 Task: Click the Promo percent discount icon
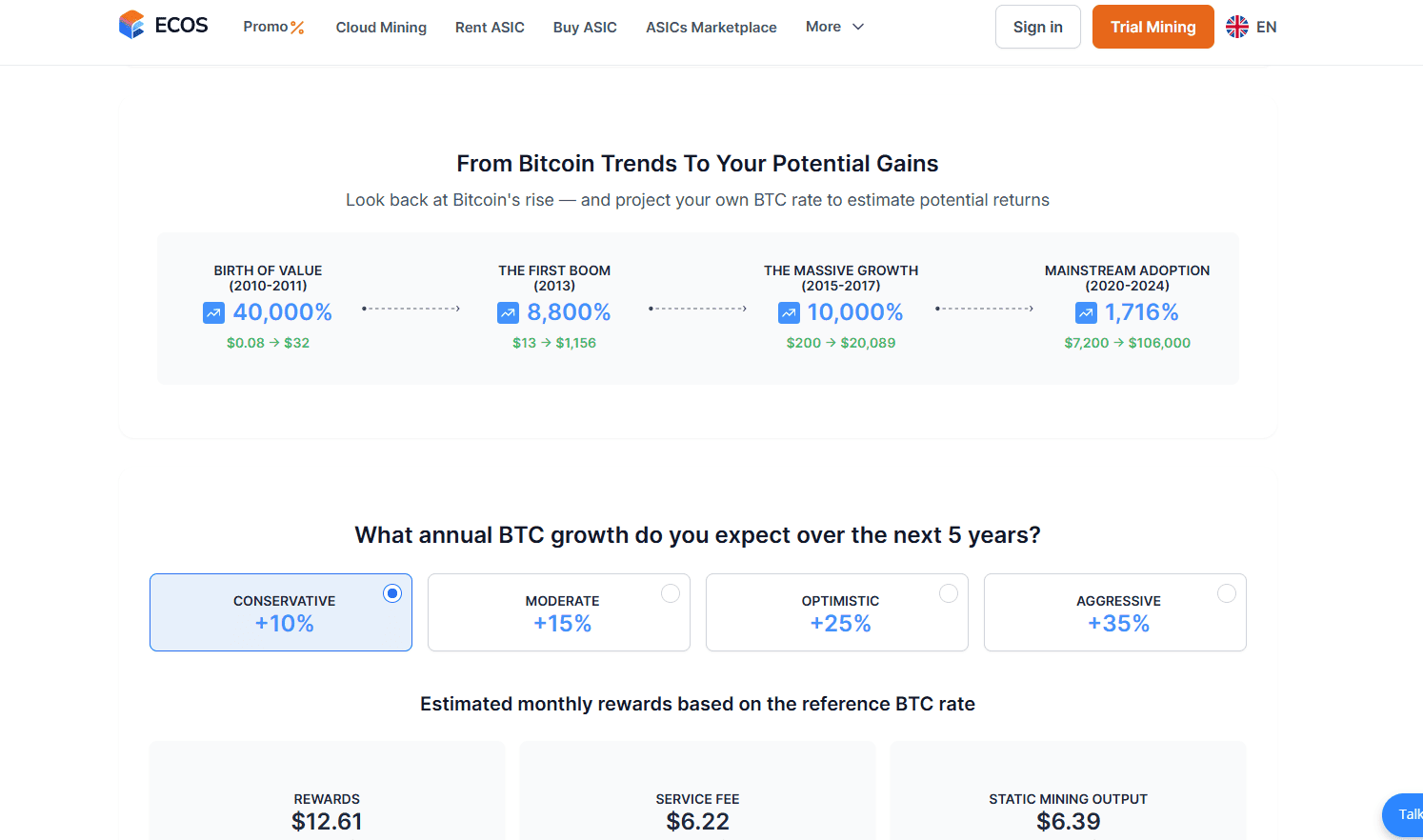(297, 28)
